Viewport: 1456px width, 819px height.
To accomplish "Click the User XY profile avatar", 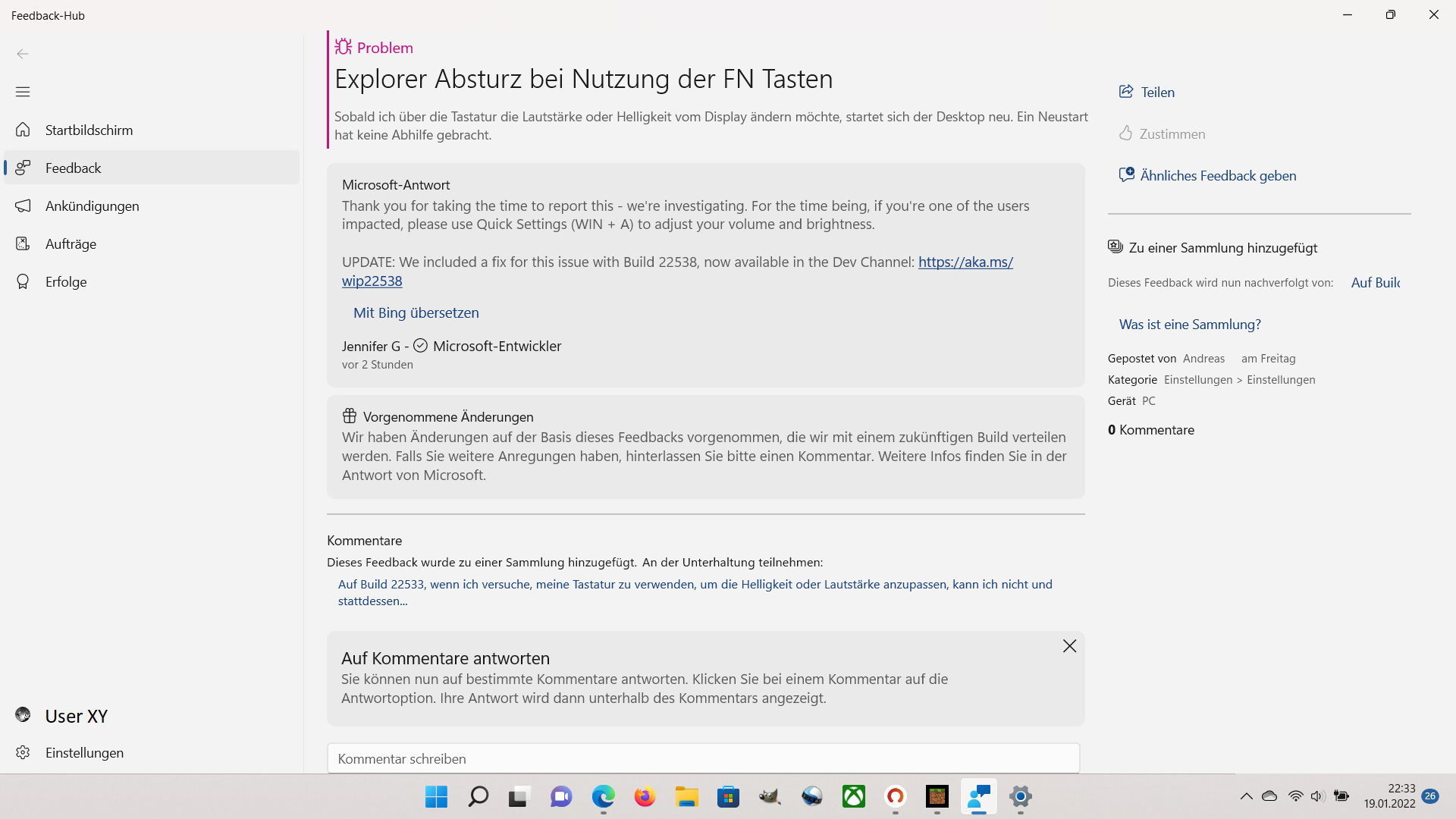I will click(23, 715).
